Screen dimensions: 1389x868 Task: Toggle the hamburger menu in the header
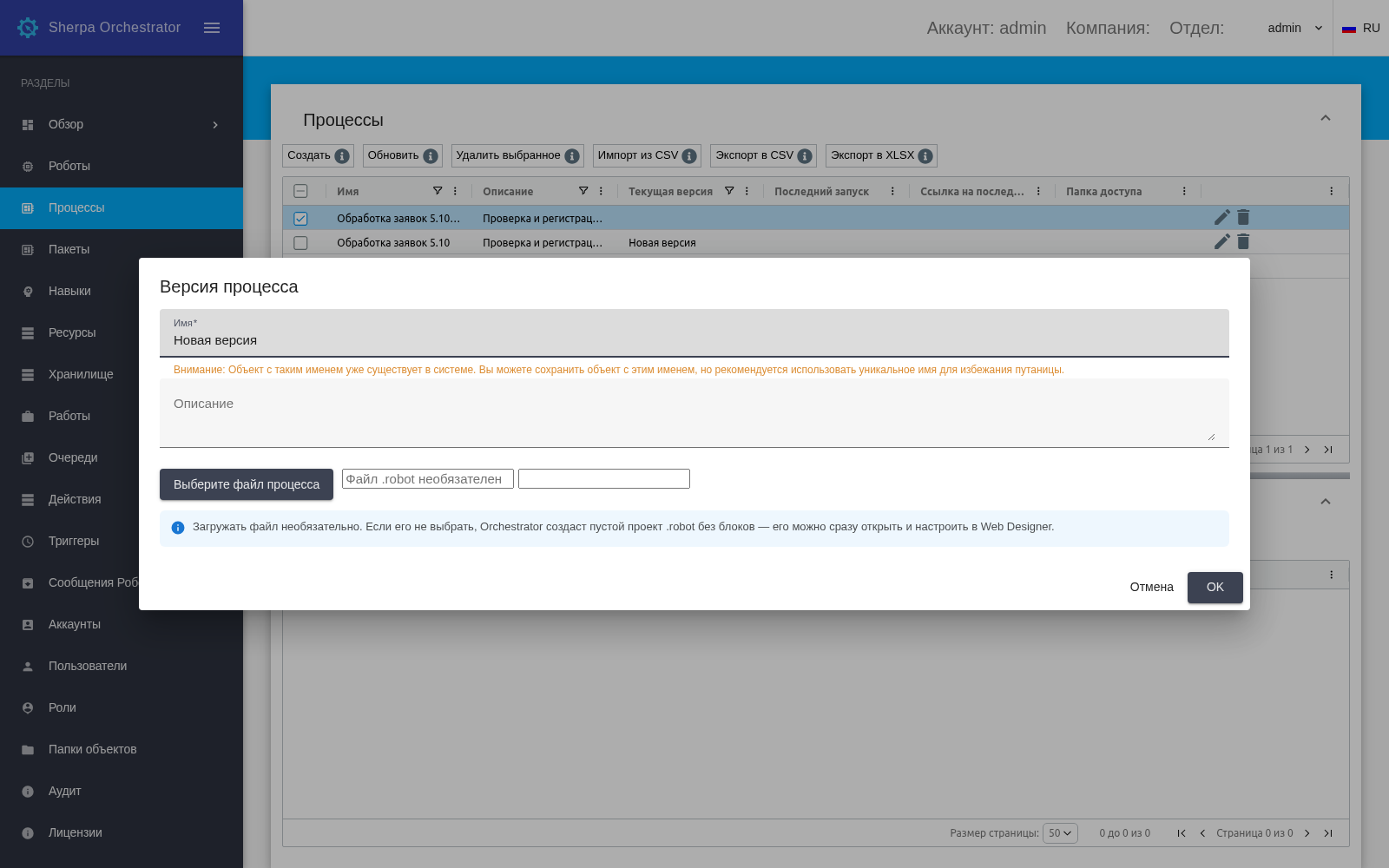(x=212, y=28)
